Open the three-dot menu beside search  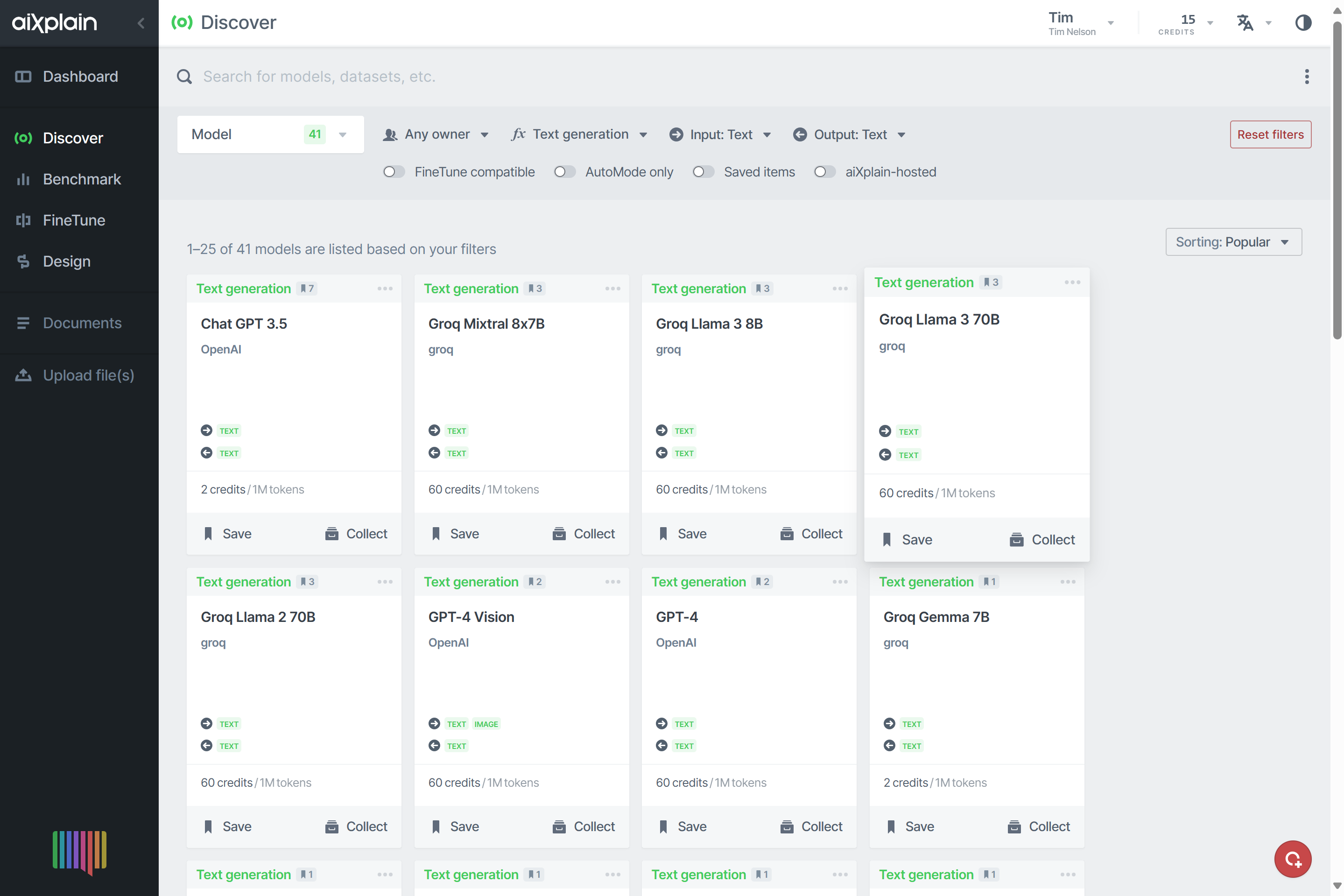pyautogui.click(x=1306, y=77)
